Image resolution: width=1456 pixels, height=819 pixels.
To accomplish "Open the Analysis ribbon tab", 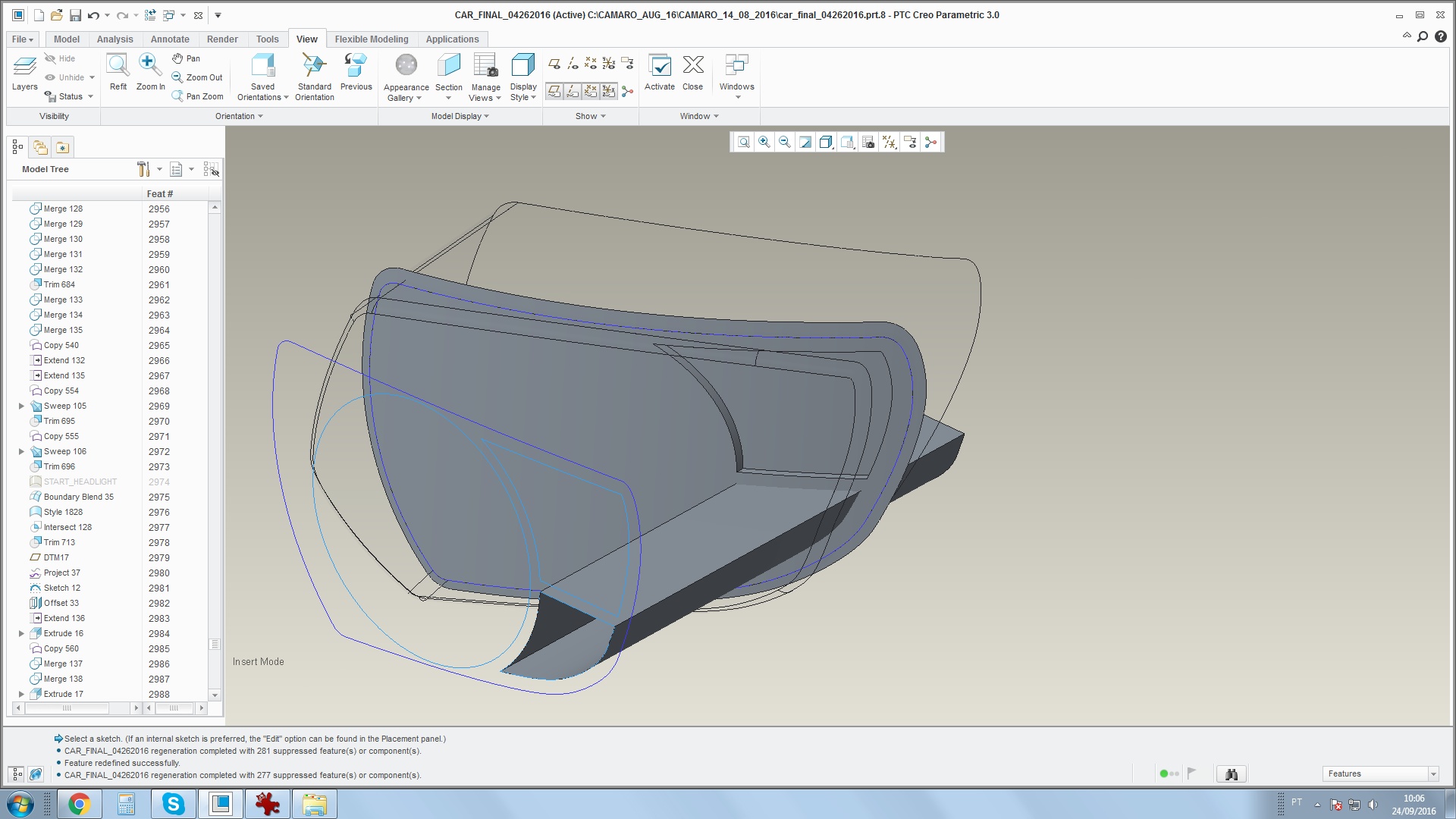I will [x=115, y=39].
